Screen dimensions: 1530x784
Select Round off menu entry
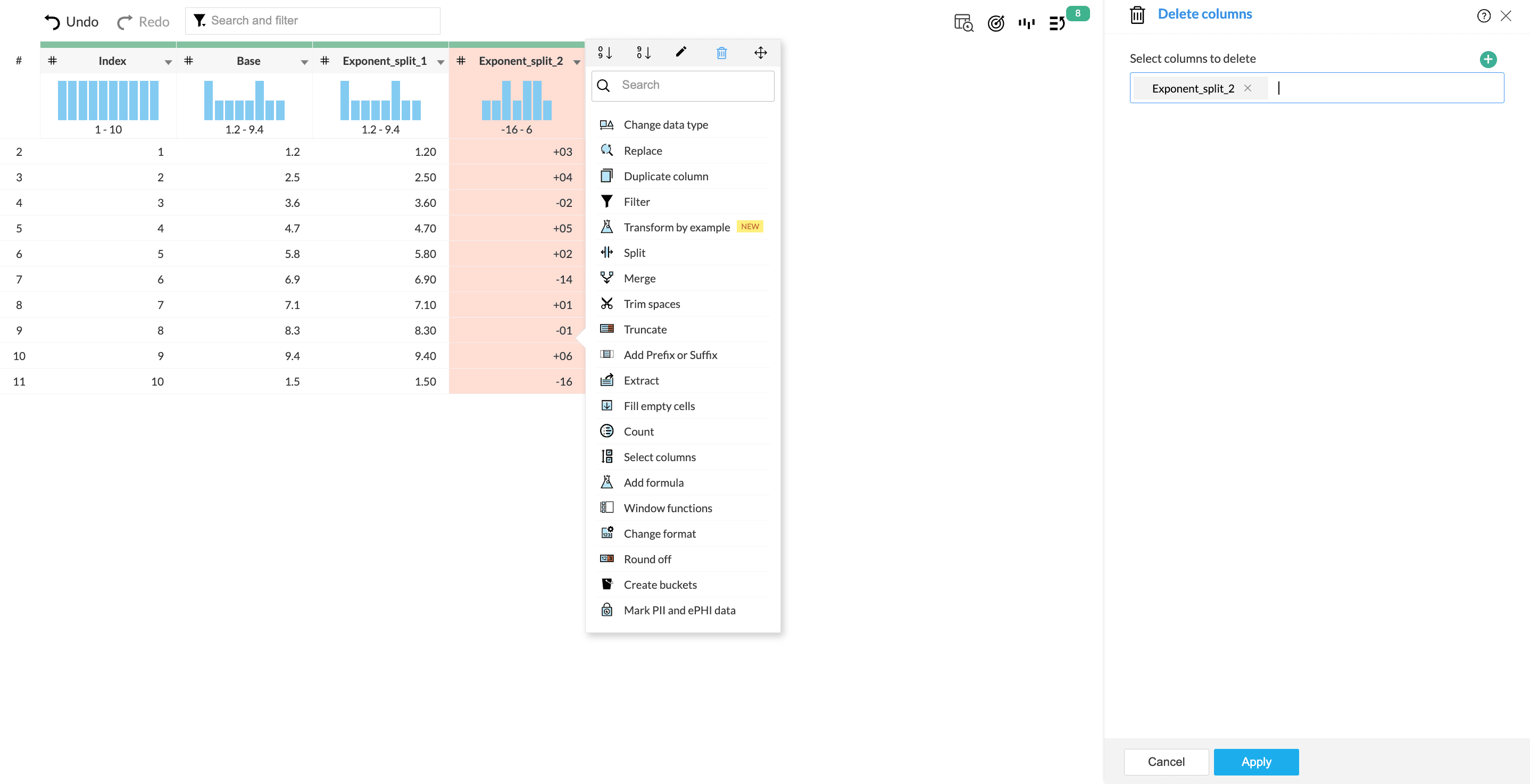click(647, 559)
